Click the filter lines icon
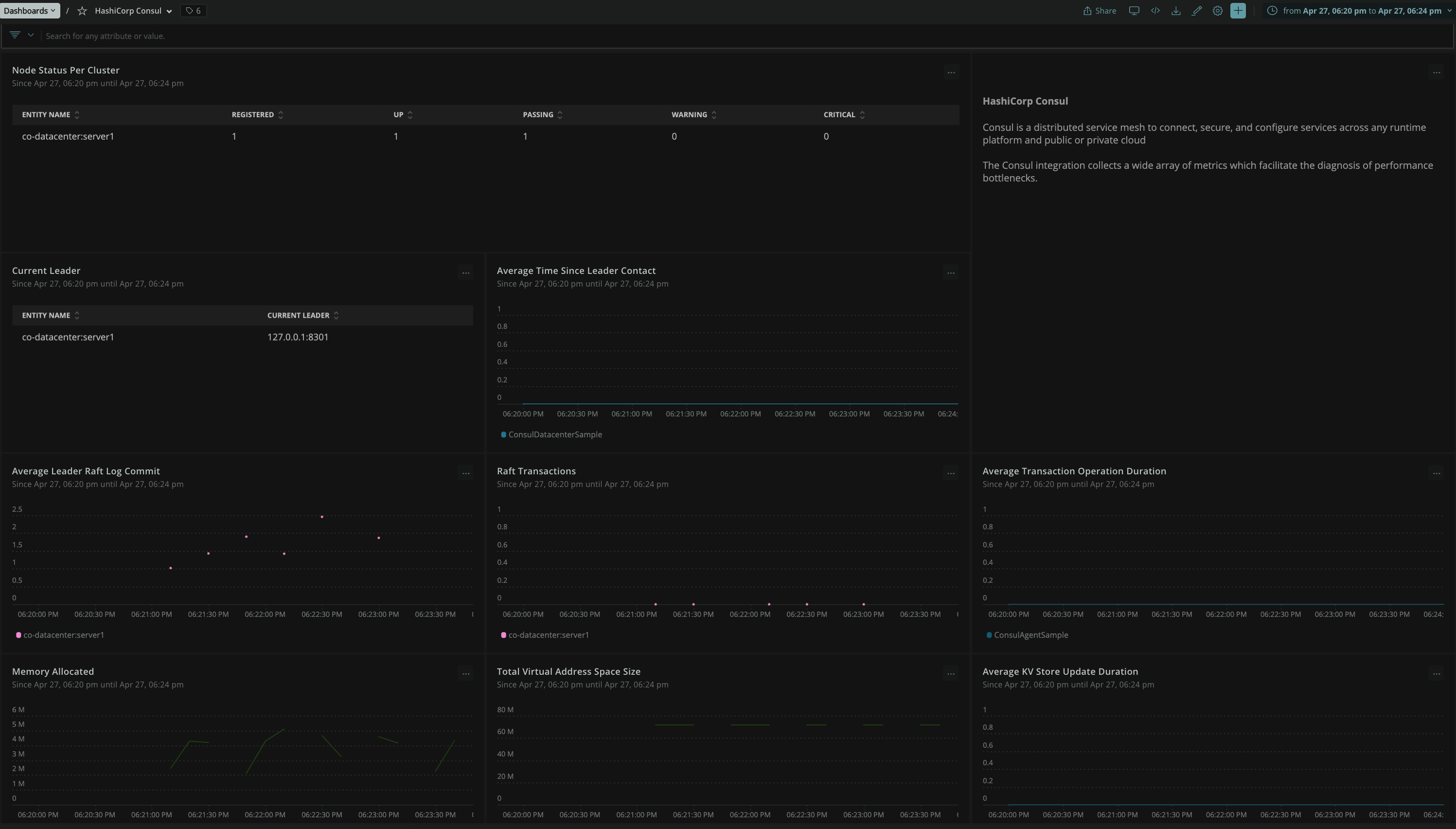 [16, 36]
